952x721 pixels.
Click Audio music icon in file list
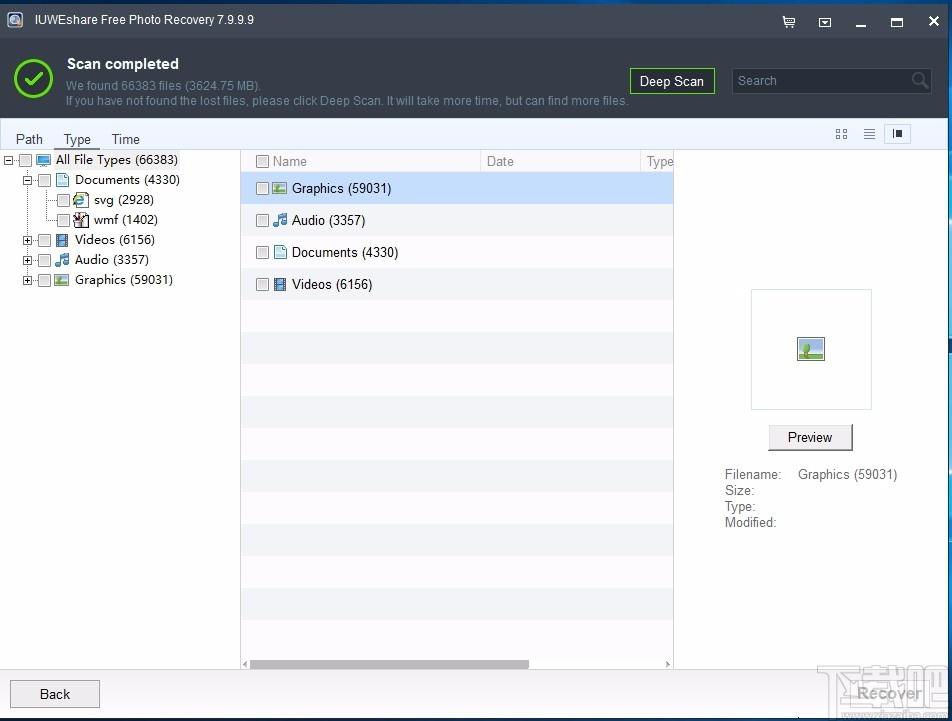coord(280,220)
